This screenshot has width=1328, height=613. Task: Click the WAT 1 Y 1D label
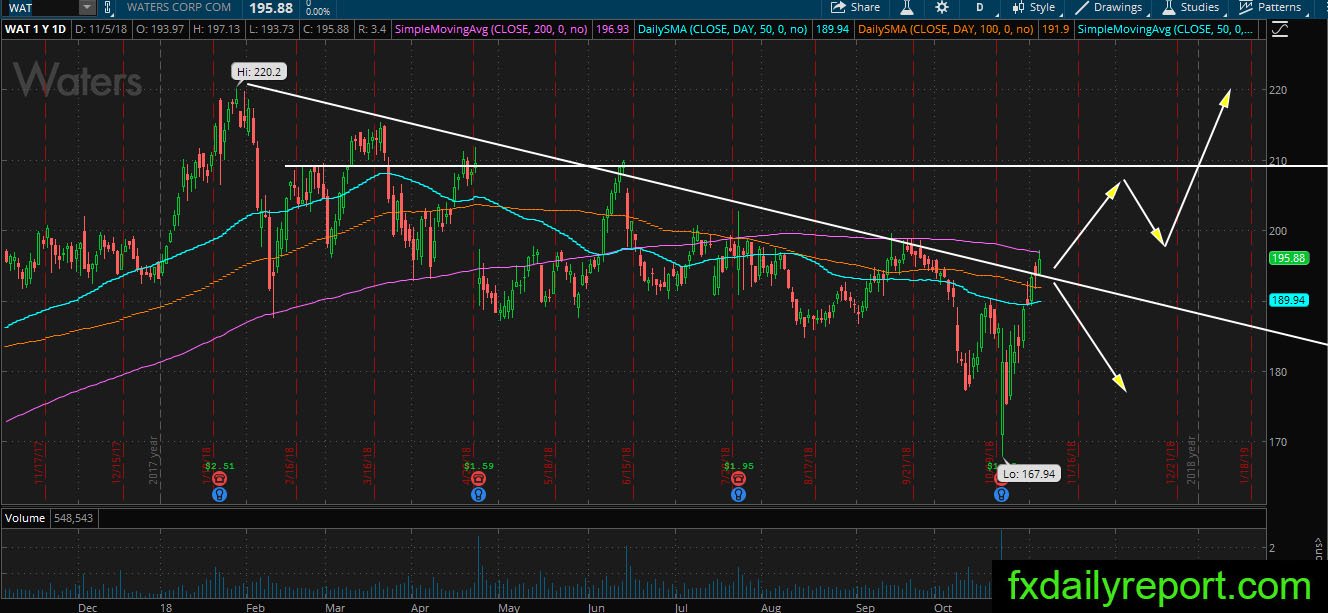(33, 30)
